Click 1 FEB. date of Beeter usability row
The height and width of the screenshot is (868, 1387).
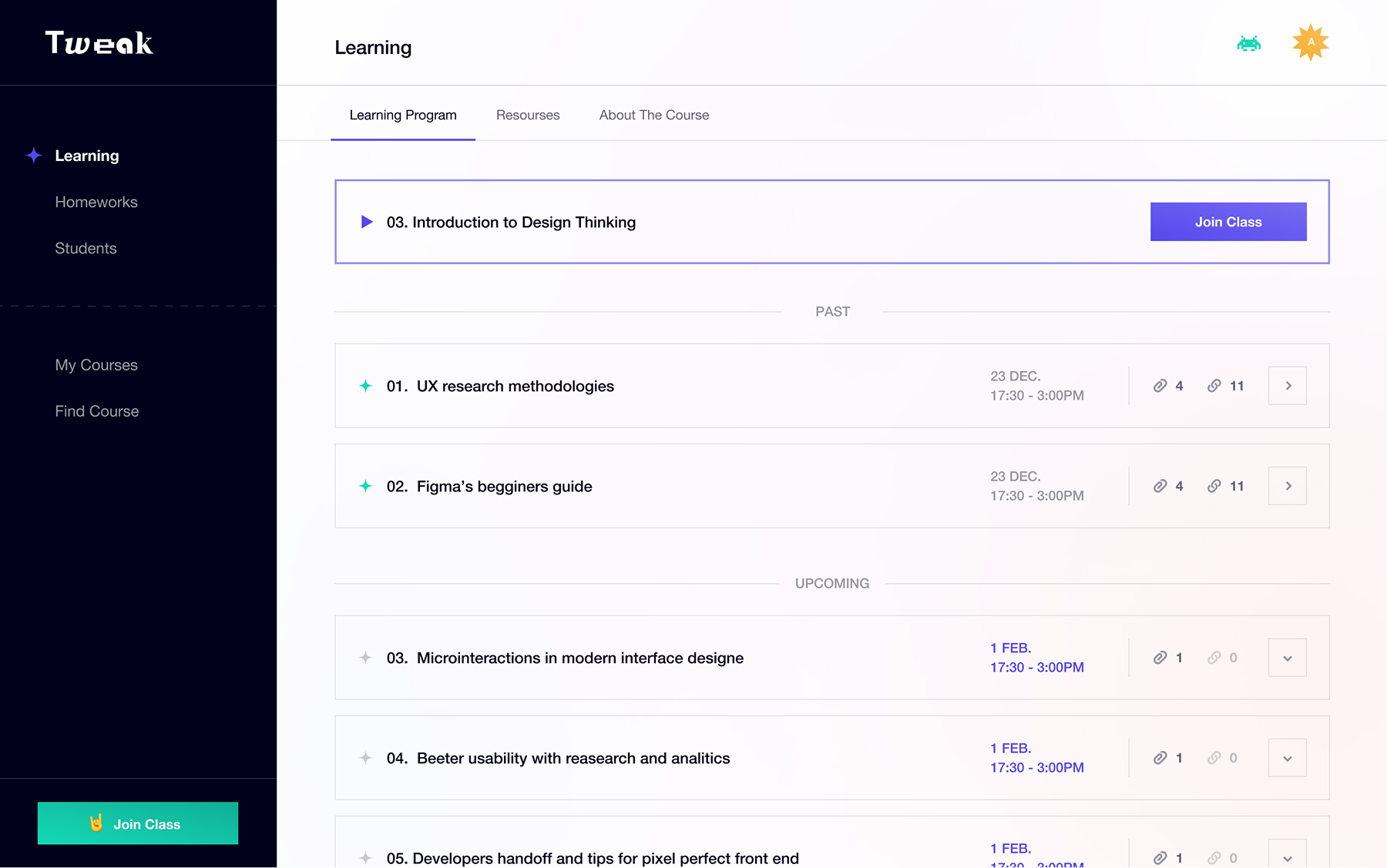pos(1011,748)
